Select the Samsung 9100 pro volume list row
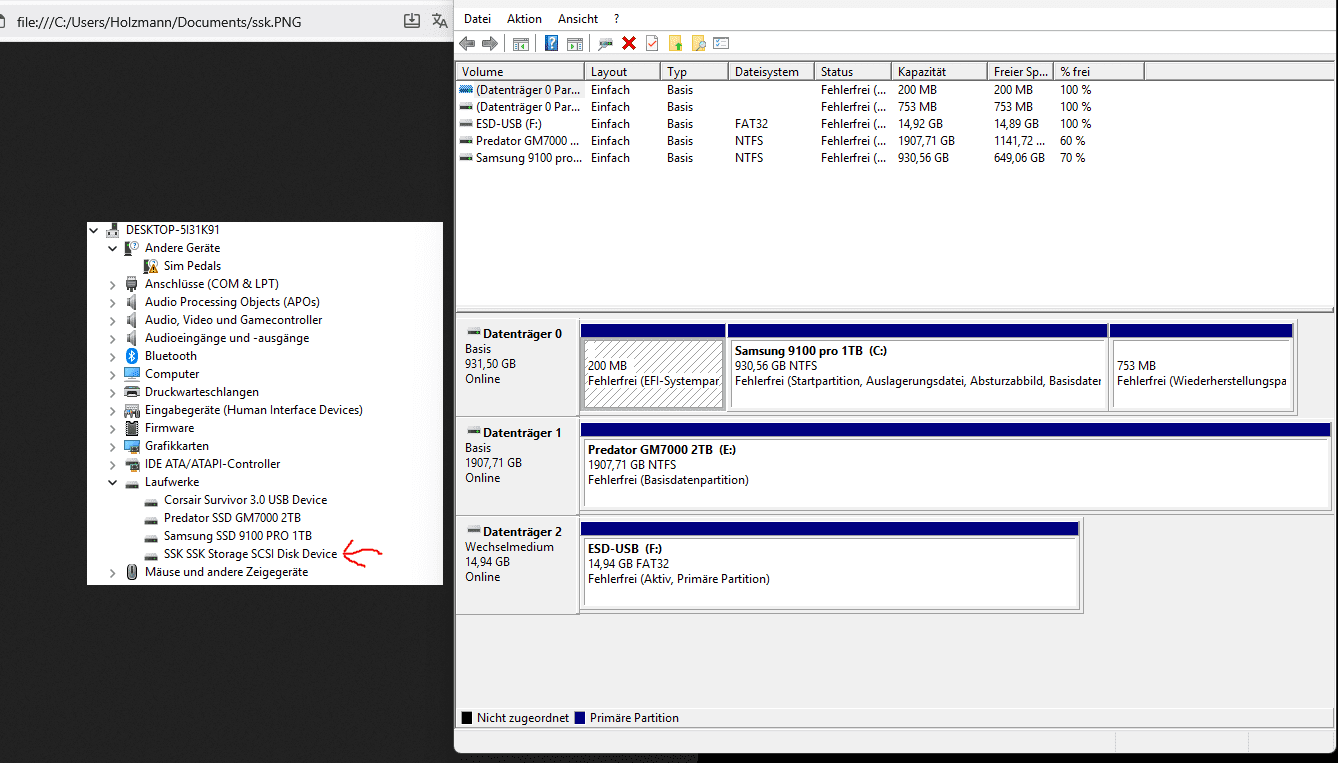 tap(800, 158)
